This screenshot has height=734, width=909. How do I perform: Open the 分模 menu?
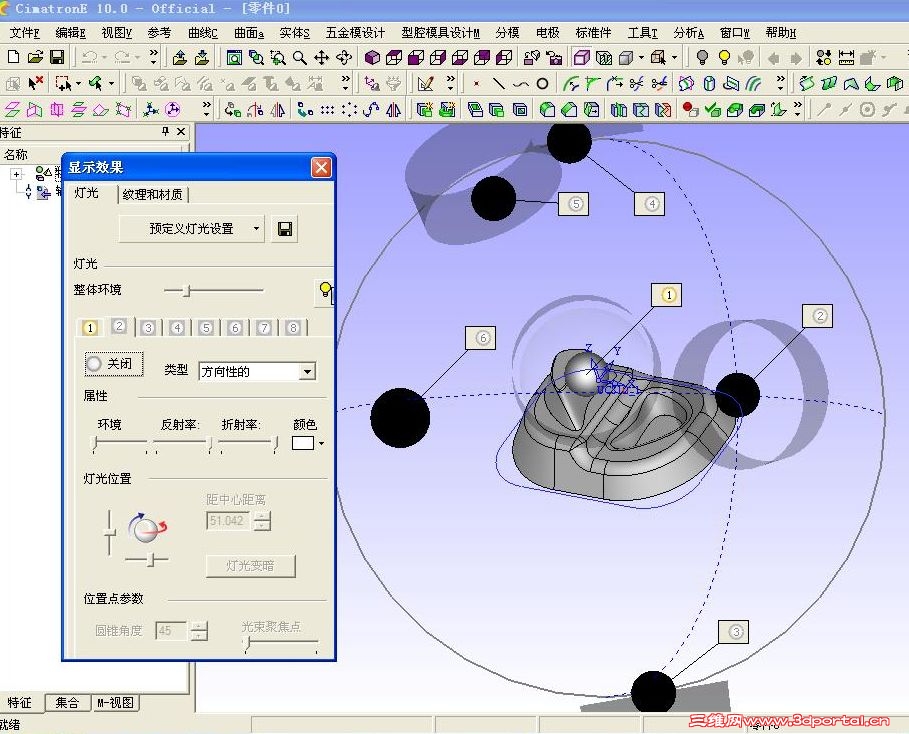coord(507,33)
